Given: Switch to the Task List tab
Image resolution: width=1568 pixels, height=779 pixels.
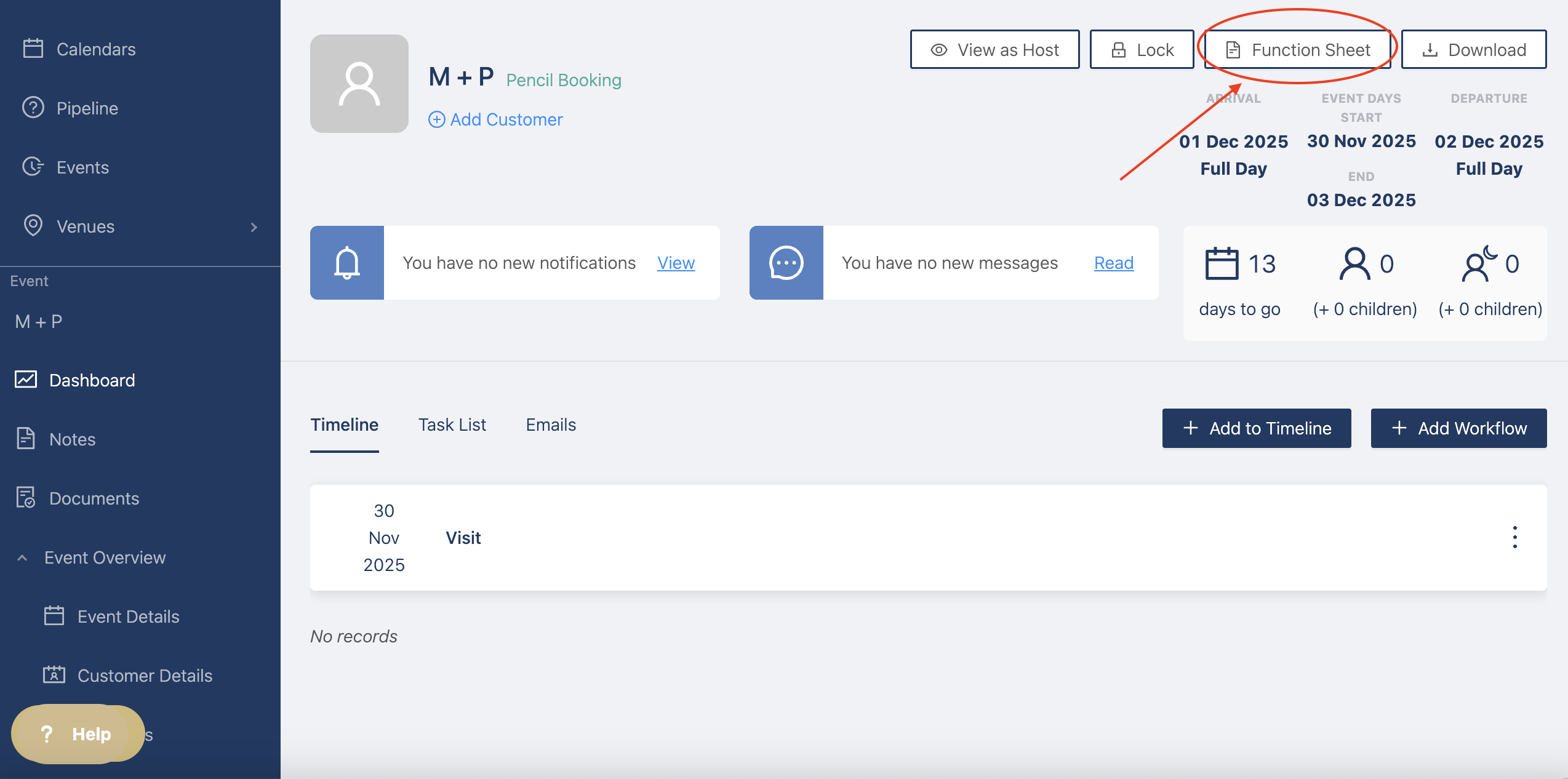Looking at the screenshot, I should click(452, 425).
